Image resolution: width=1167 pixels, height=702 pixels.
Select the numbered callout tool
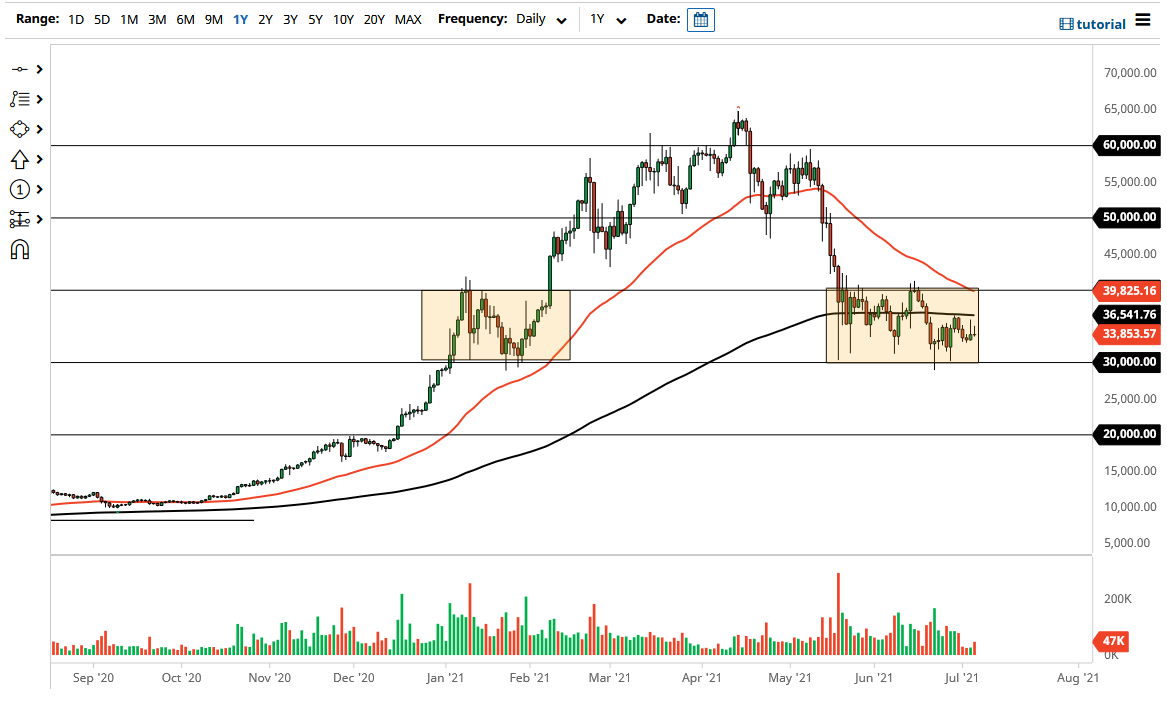[x=20, y=189]
